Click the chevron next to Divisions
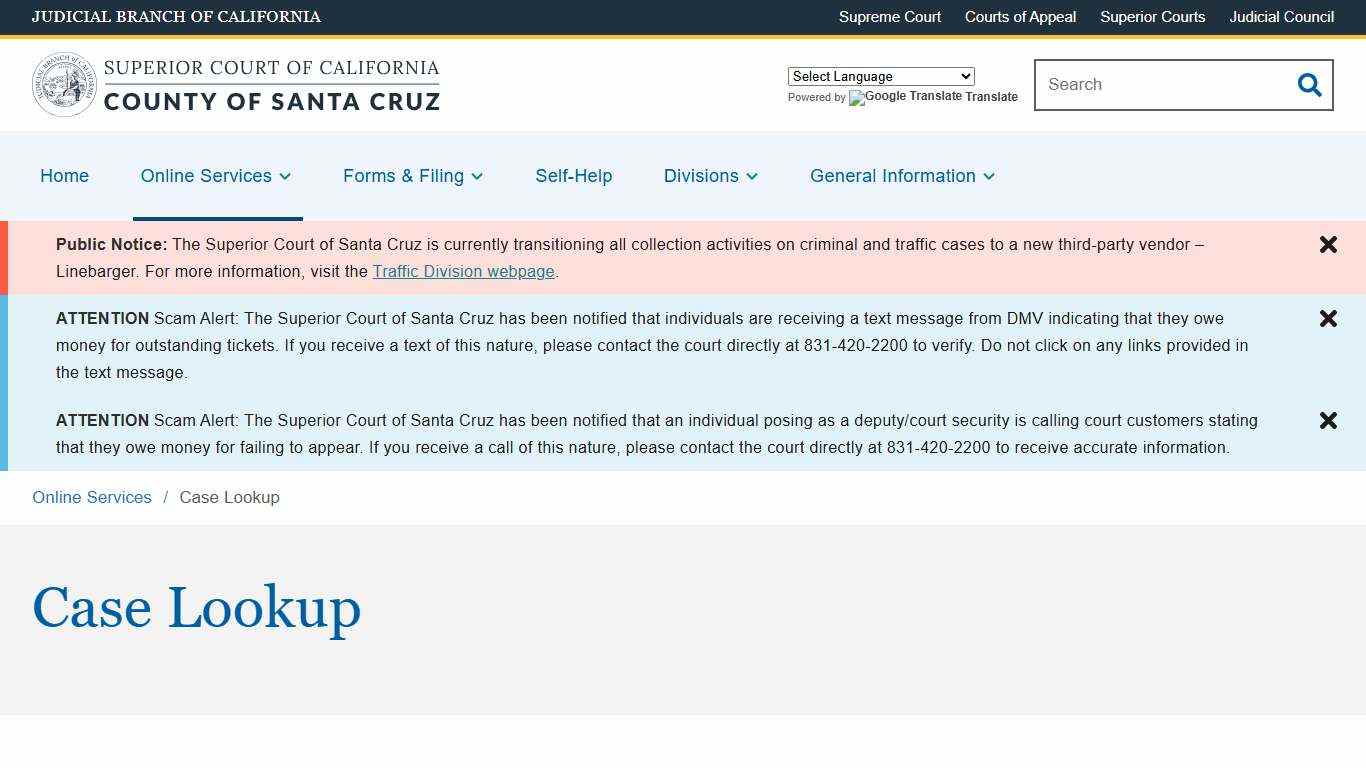Viewport: 1366px width, 768px height. point(752,177)
